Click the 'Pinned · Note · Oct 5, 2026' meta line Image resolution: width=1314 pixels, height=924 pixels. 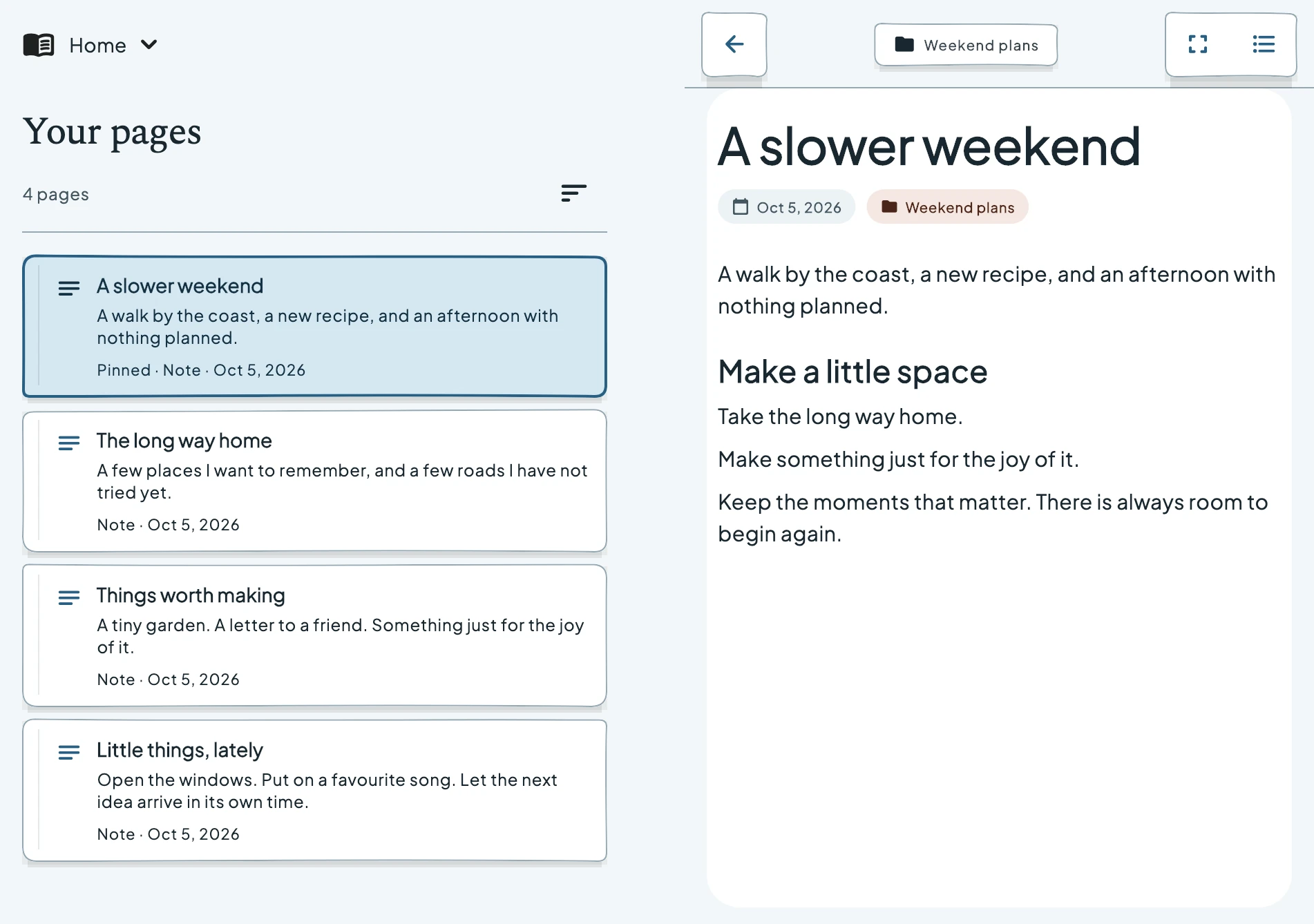pos(201,370)
